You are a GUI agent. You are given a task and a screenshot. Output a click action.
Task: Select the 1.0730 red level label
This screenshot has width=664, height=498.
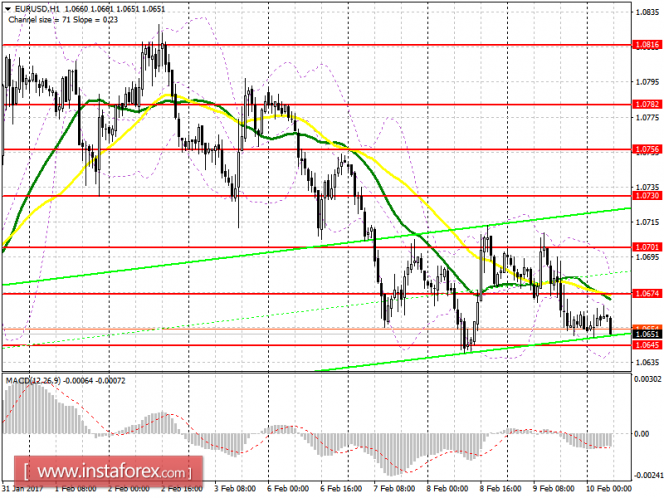point(647,195)
